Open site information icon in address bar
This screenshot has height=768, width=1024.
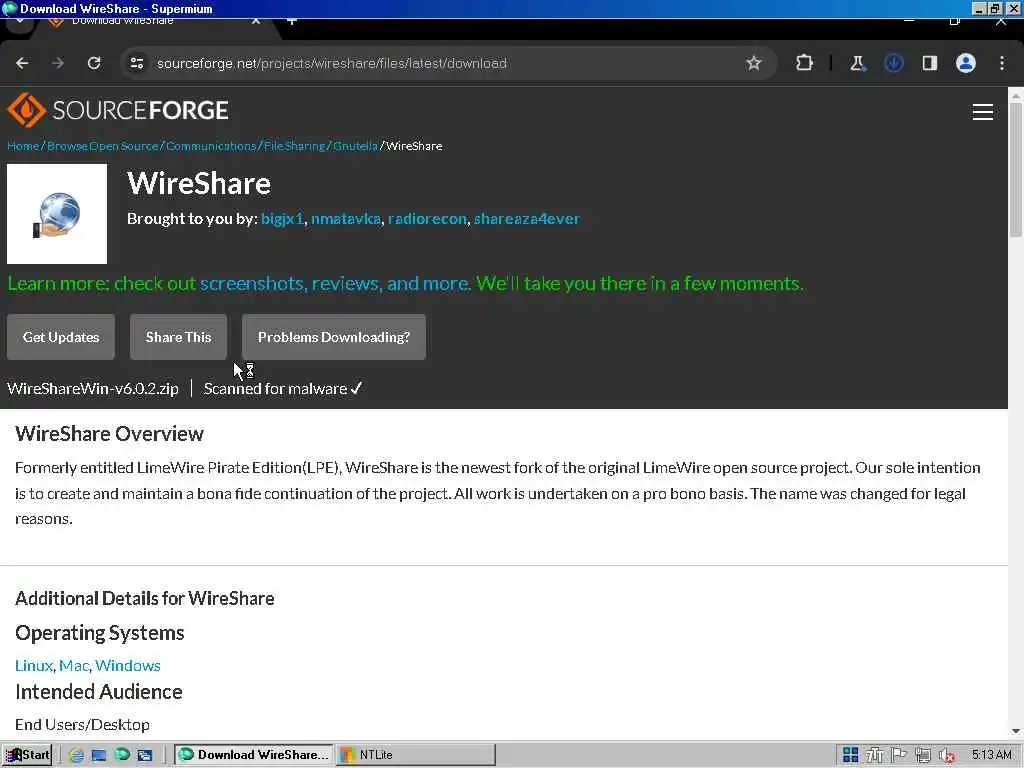(137, 63)
